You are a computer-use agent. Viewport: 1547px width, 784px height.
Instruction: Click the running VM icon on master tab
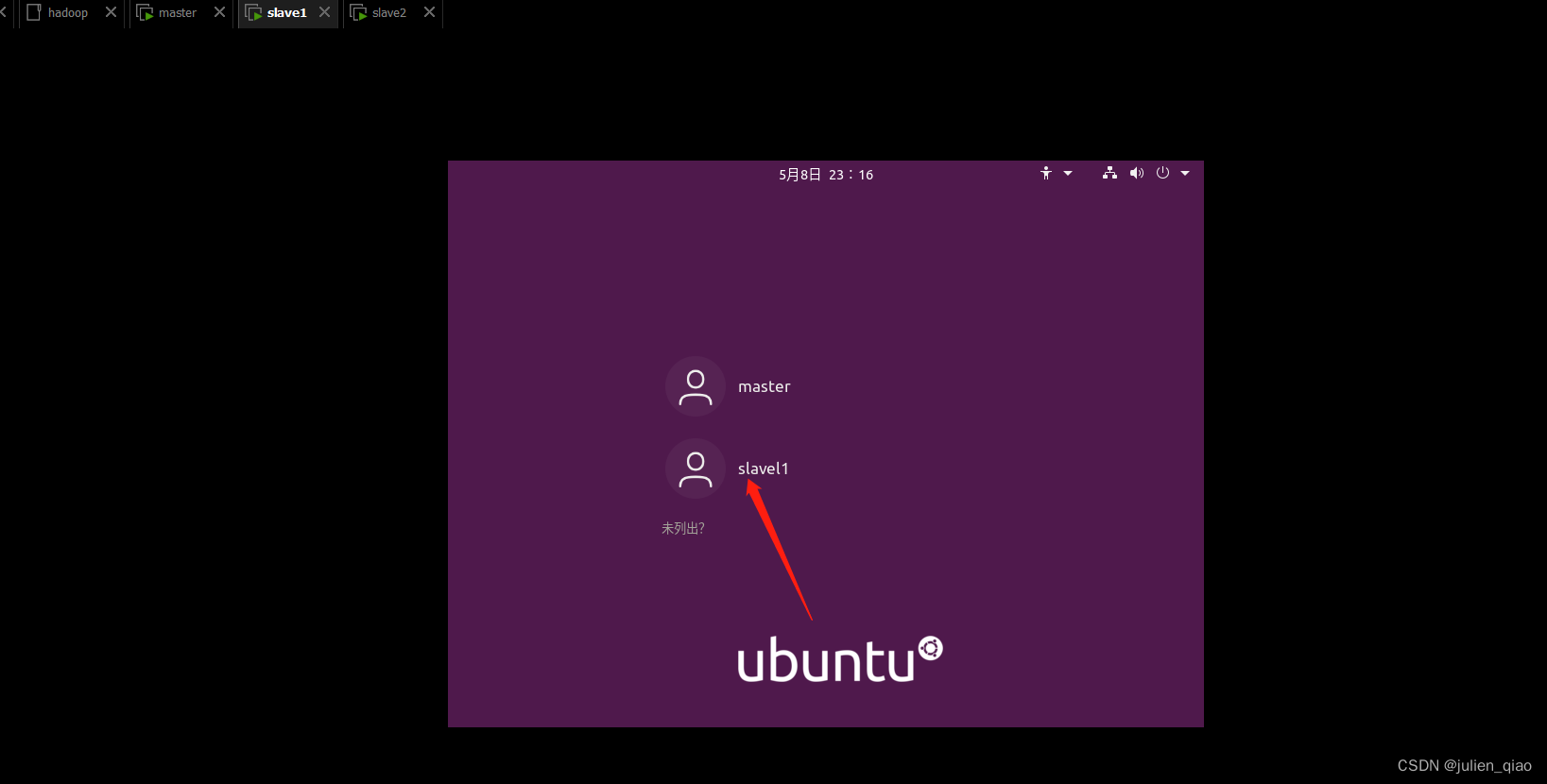(x=145, y=12)
